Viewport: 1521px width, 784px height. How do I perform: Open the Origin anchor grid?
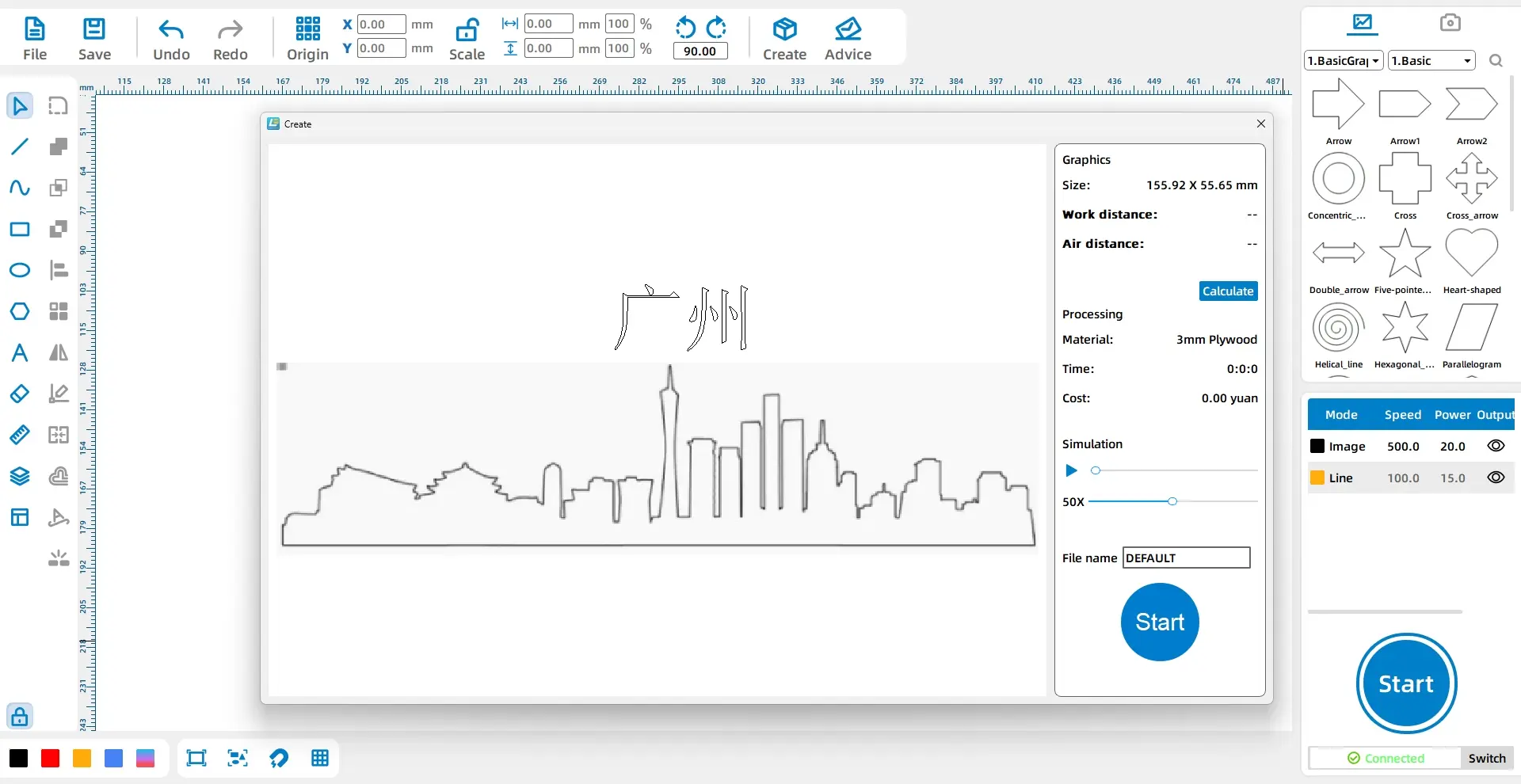pyautogui.click(x=307, y=39)
